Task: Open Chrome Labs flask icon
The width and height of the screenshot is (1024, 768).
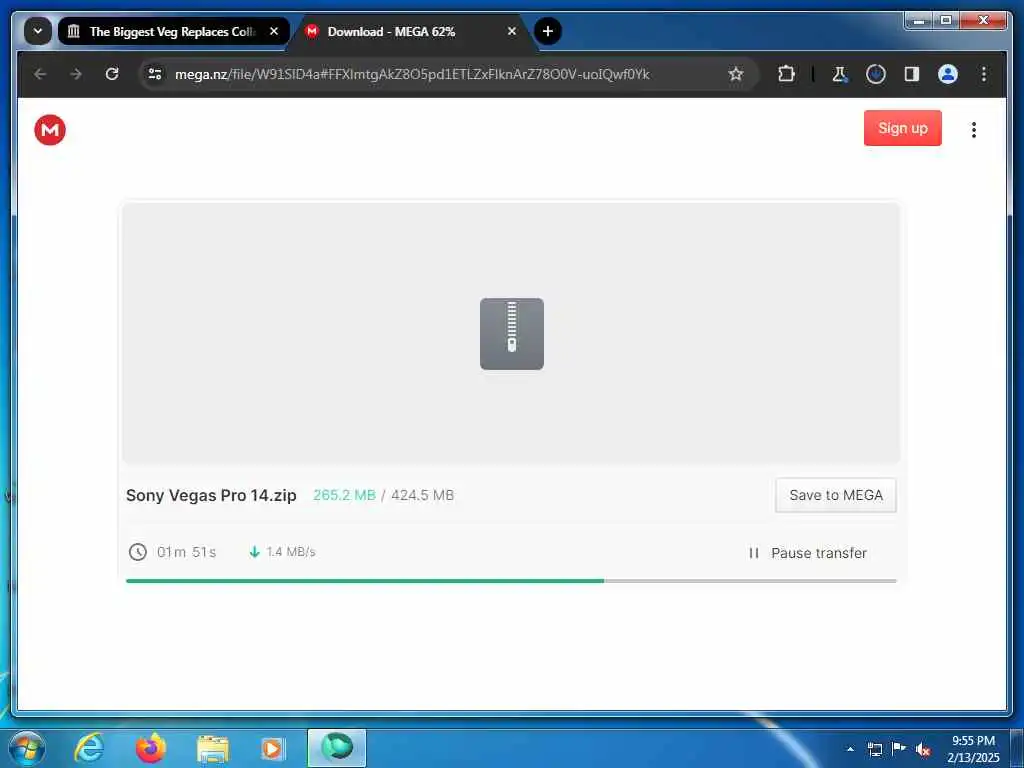Action: click(x=840, y=74)
